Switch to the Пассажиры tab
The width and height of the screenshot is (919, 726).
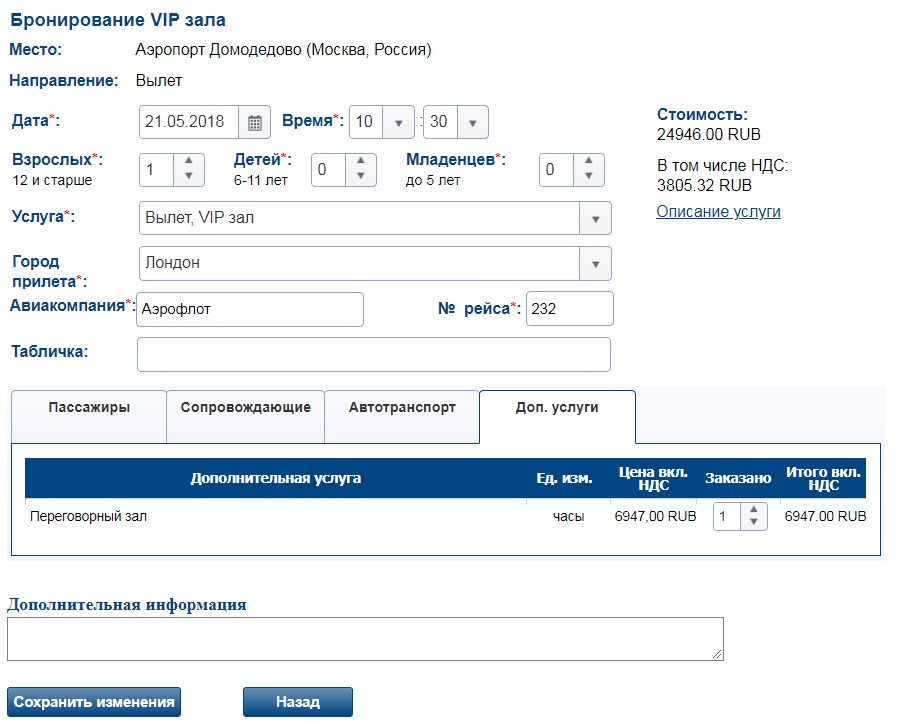tap(89, 408)
